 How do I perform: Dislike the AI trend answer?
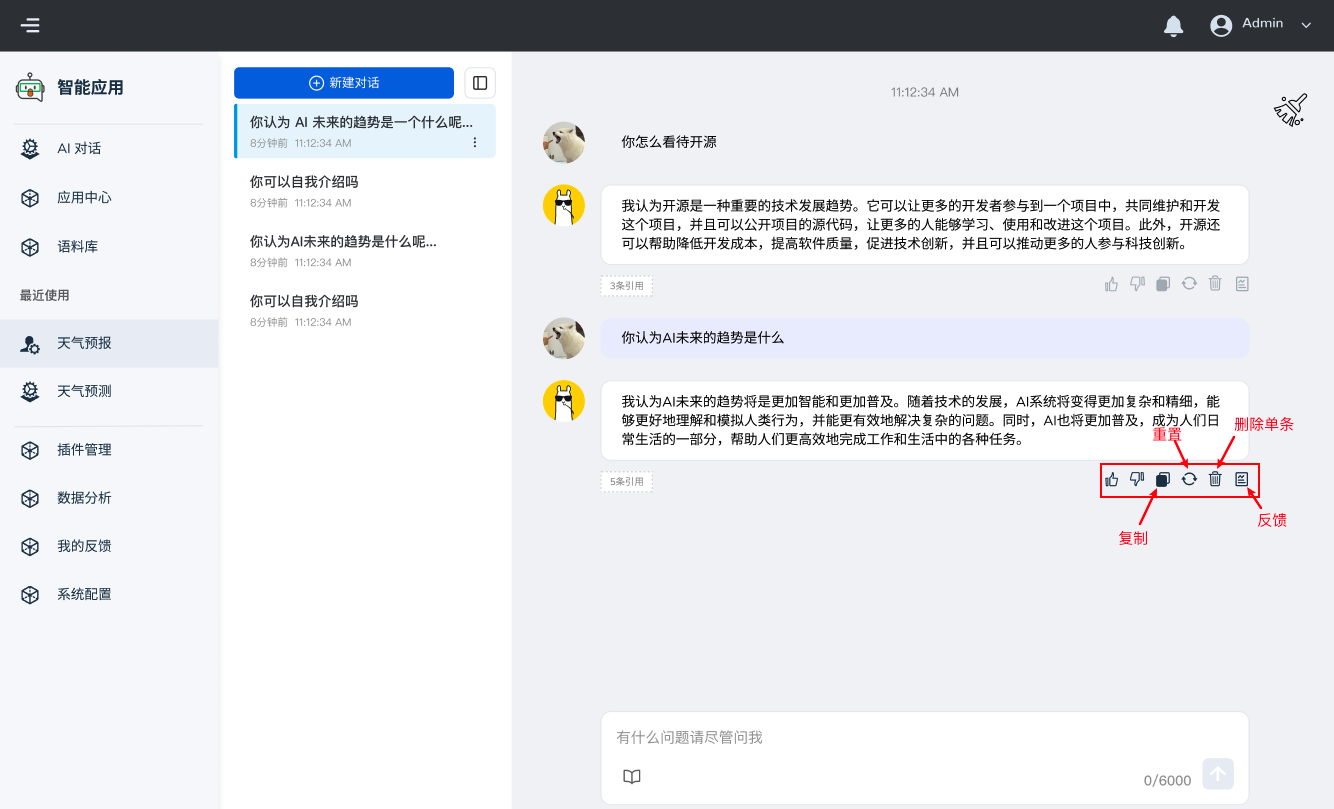click(1137, 480)
